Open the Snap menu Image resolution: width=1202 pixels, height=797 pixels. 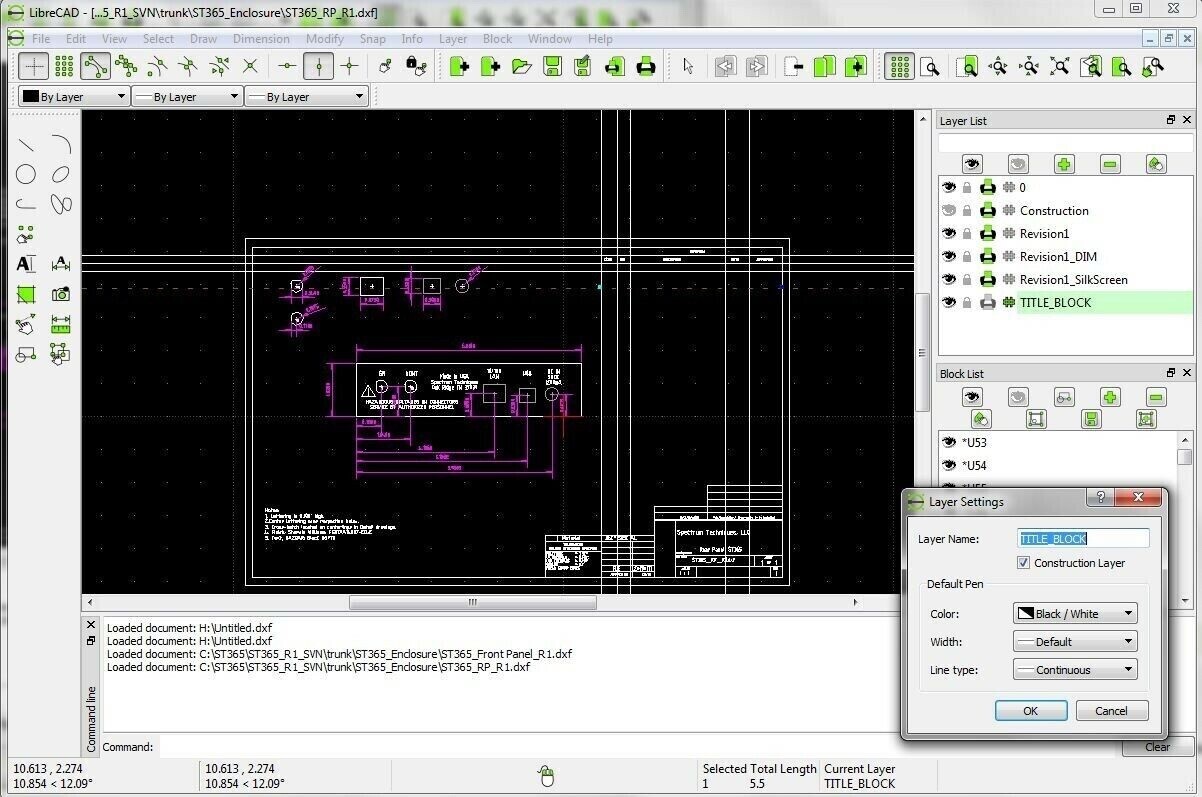point(372,38)
